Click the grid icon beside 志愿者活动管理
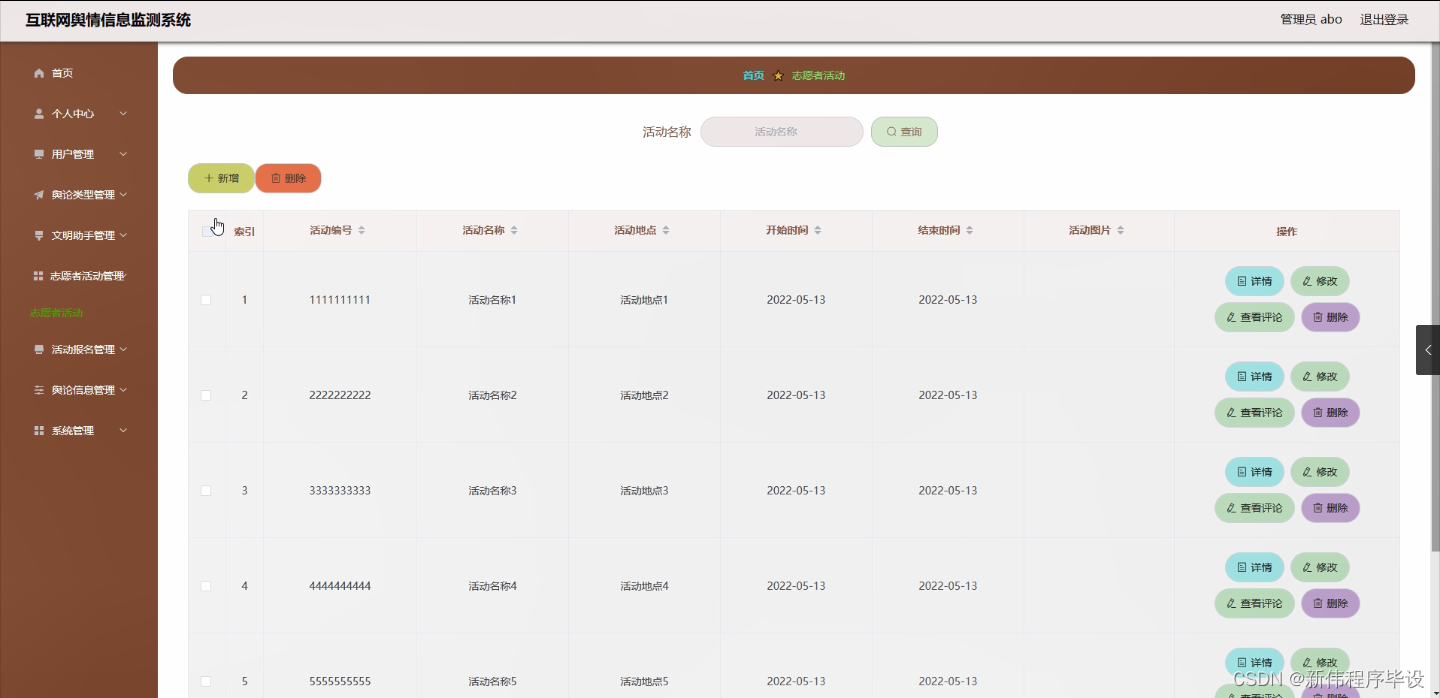Image resolution: width=1440 pixels, height=698 pixels. (39, 276)
